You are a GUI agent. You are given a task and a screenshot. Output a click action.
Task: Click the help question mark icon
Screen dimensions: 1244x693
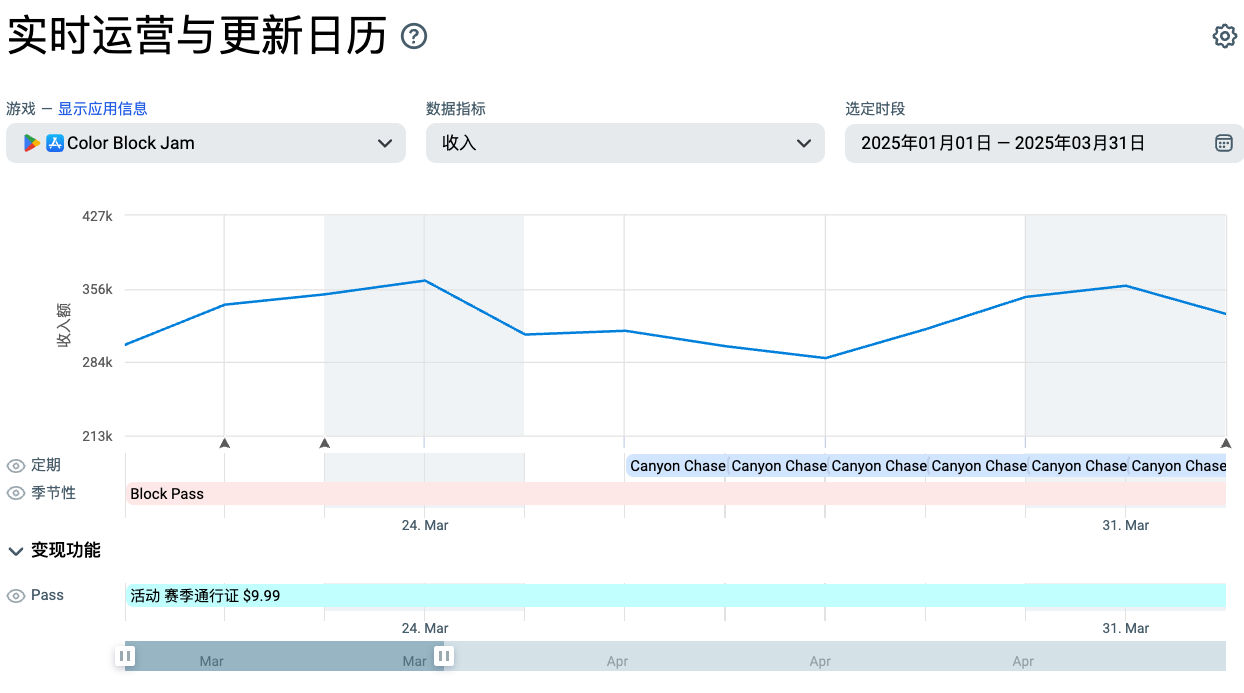click(414, 37)
